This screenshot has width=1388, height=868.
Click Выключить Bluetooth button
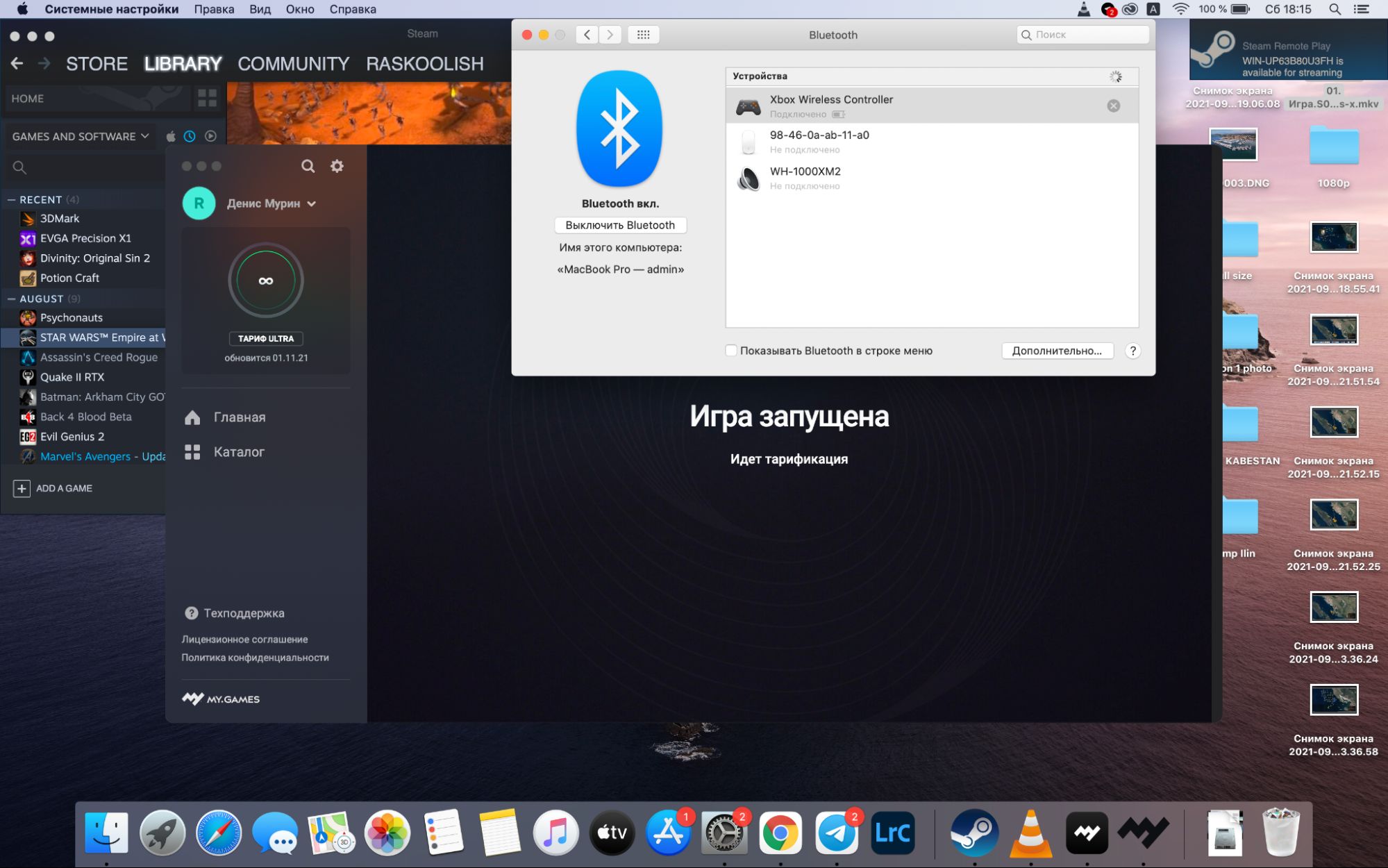(x=620, y=225)
